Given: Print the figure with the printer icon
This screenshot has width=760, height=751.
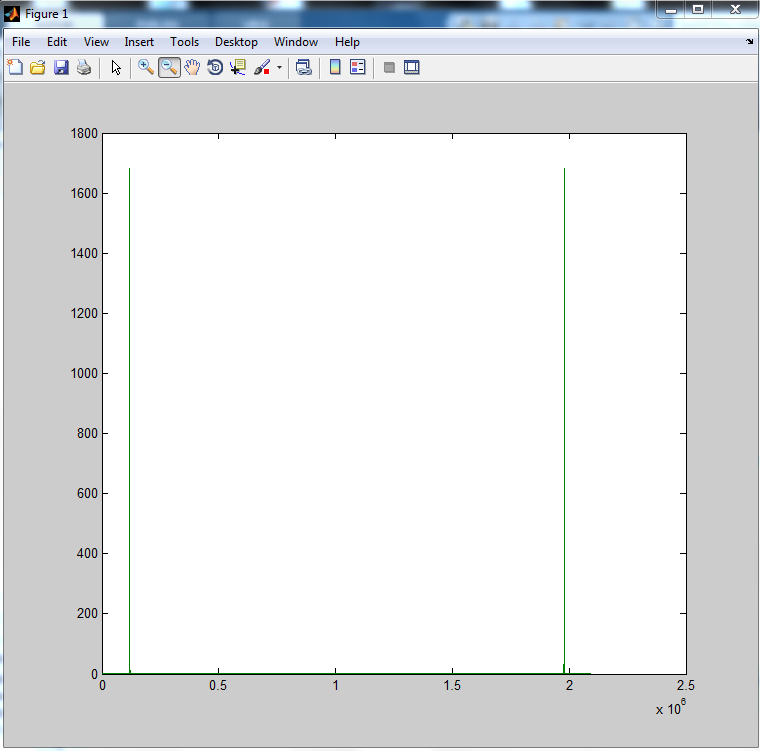Looking at the screenshot, I should point(84,68).
